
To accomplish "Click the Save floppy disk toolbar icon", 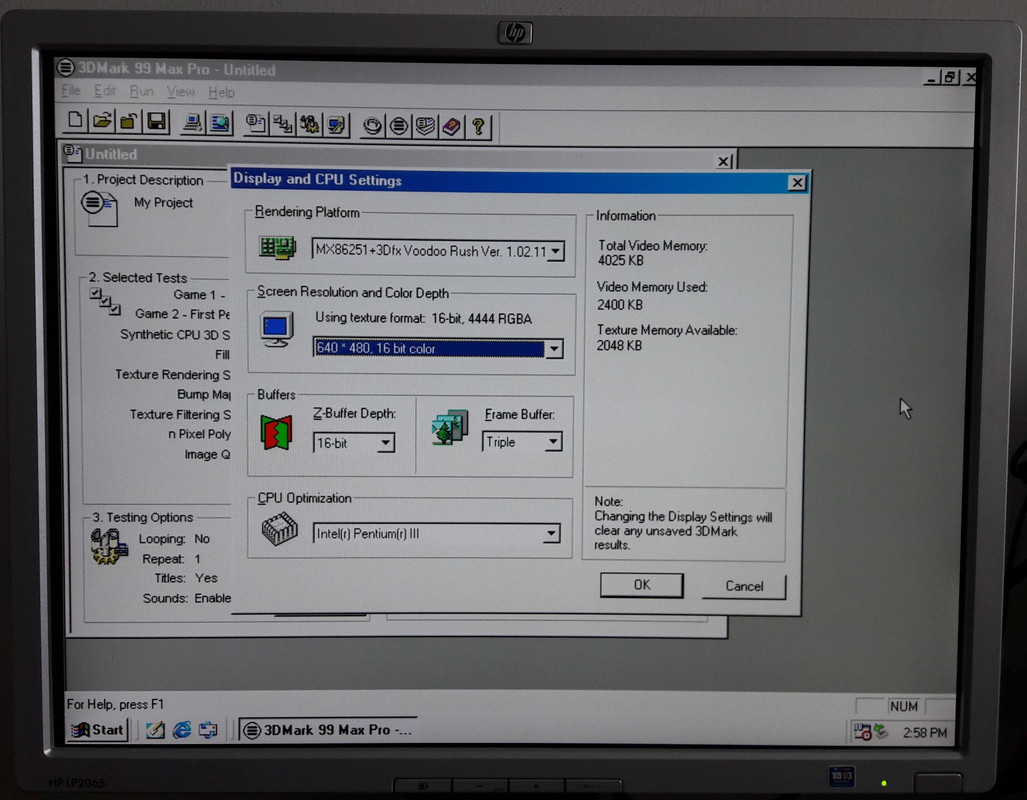I will (157, 122).
